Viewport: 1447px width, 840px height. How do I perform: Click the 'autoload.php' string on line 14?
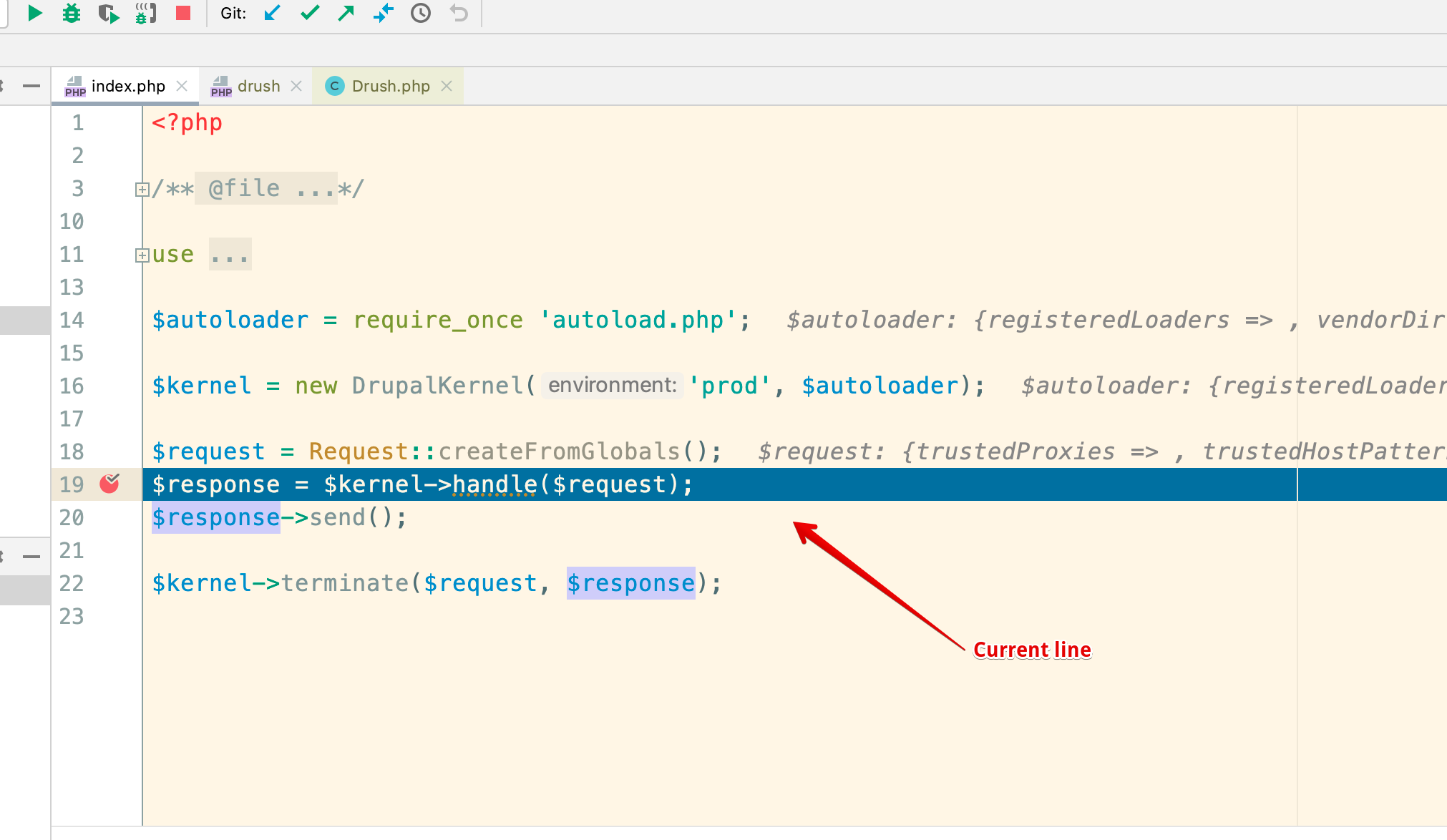click(638, 320)
